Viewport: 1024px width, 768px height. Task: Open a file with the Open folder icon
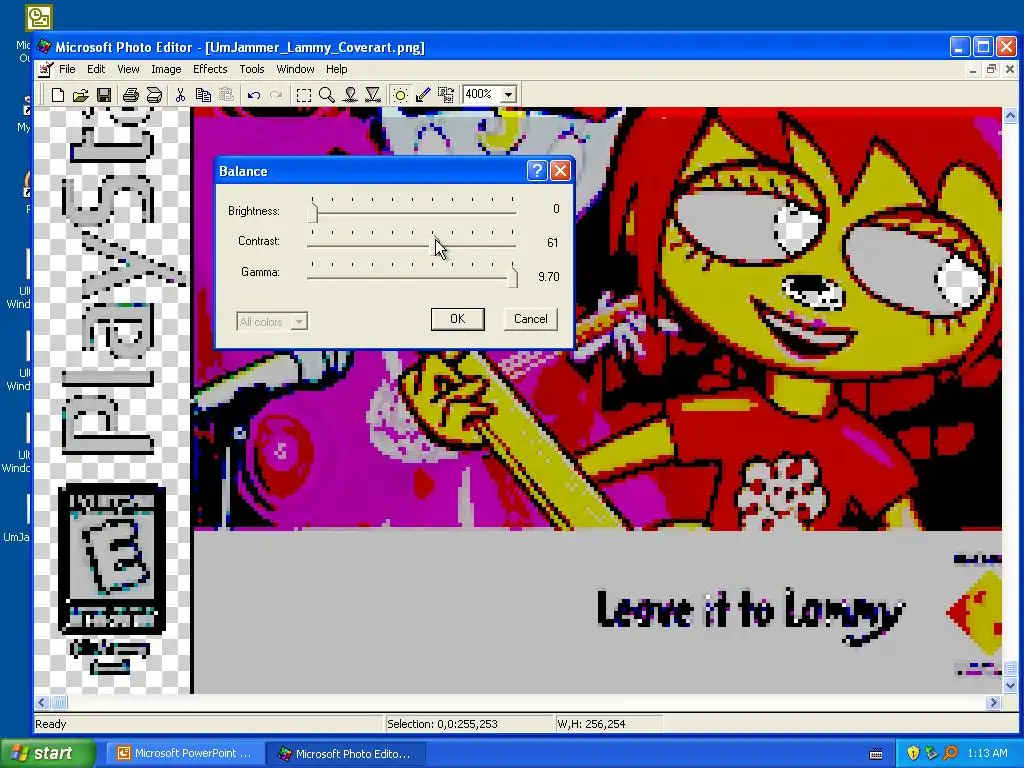pos(80,95)
